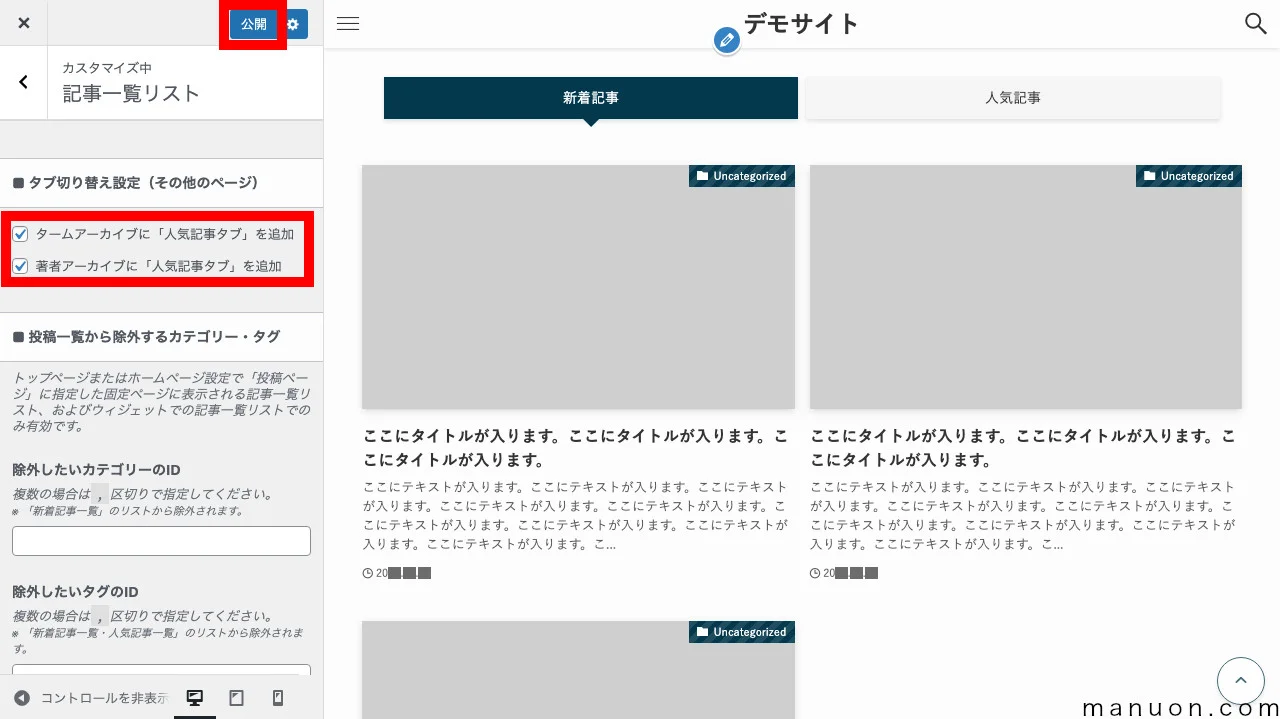Screen dimensions: 1280x719
Task: Click the 除外したいカテゴリーのID input field
Action: coord(161,540)
